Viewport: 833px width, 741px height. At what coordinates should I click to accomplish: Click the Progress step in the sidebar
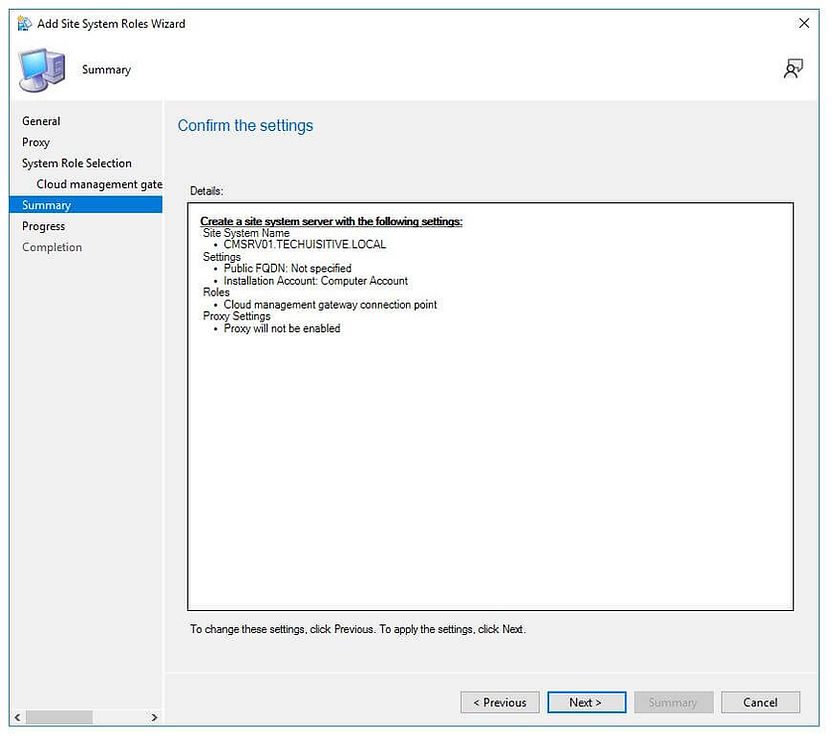pyautogui.click(x=43, y=225)
